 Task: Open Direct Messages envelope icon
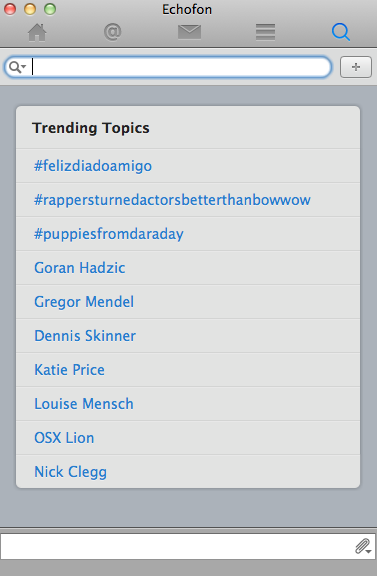coord(189,32)
